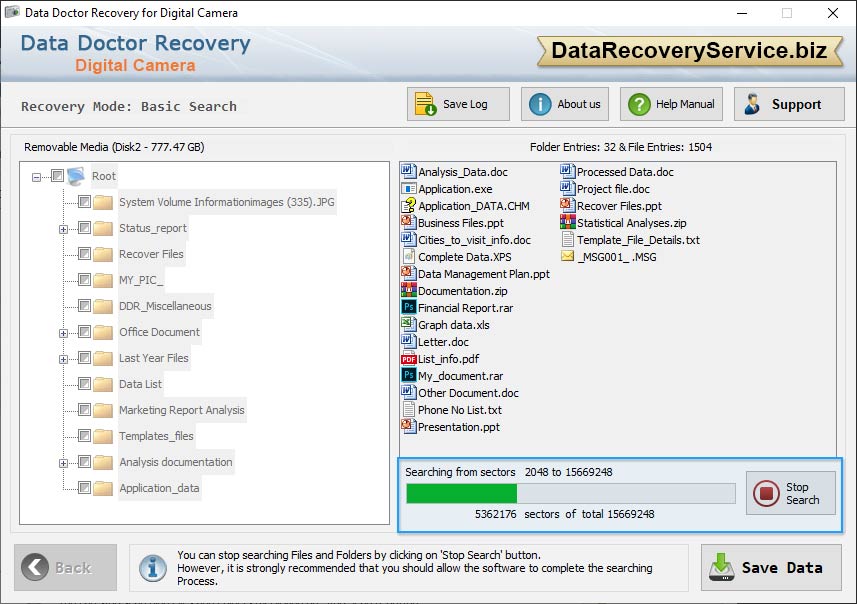This screenshot has width=857, height=604.
Task: Select the Financial Report.rar icon
Action: [408, 307]
